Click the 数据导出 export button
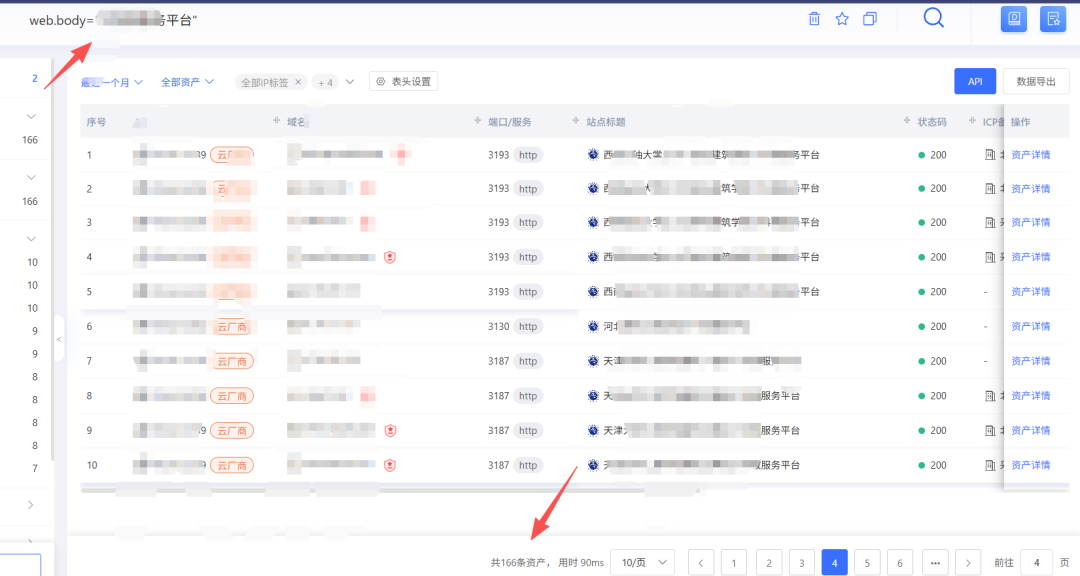The width and height of the screenshot is (1080, 576). (1036, 81)
